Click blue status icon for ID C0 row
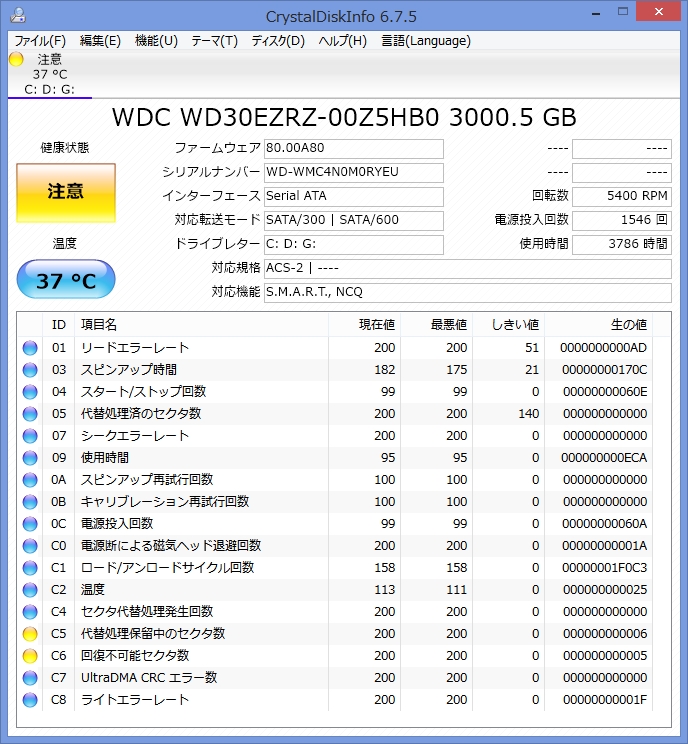This screenshot has height=744, width=688. [30, 546]
